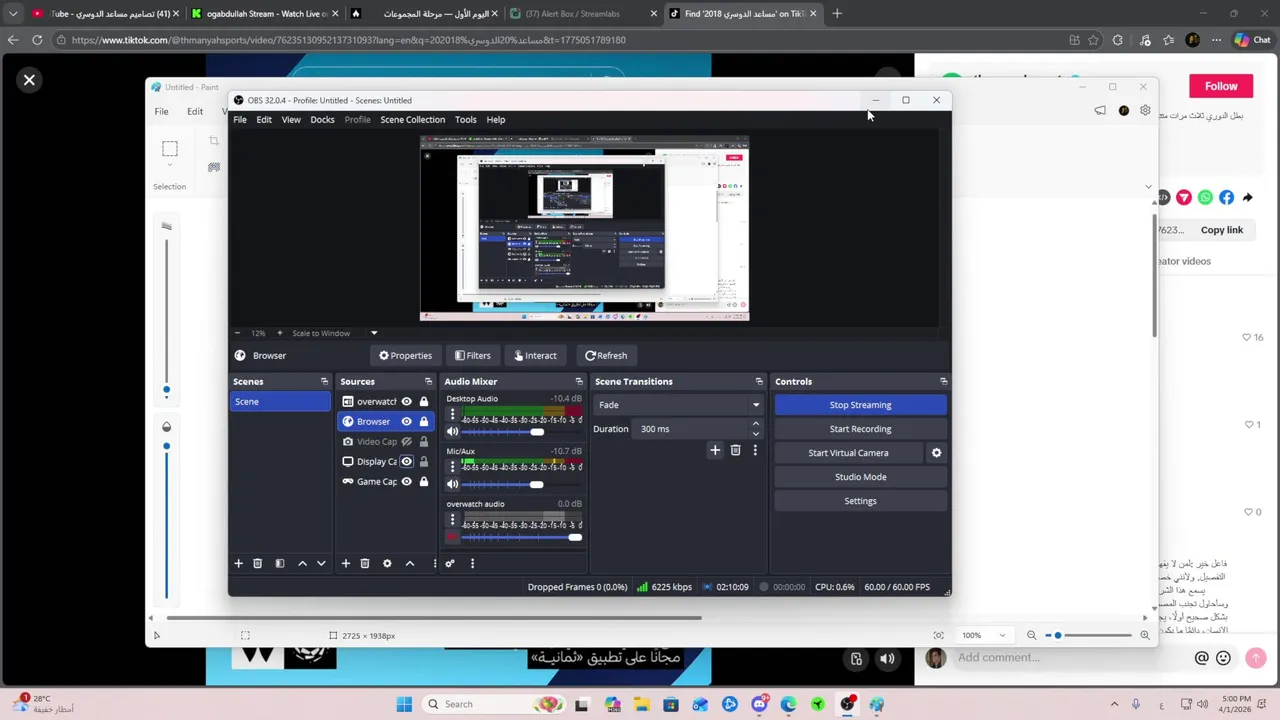The image size is (1280, 720).
Task: Open Desktop Audio three-dot options
Action: tap(452, 414)
